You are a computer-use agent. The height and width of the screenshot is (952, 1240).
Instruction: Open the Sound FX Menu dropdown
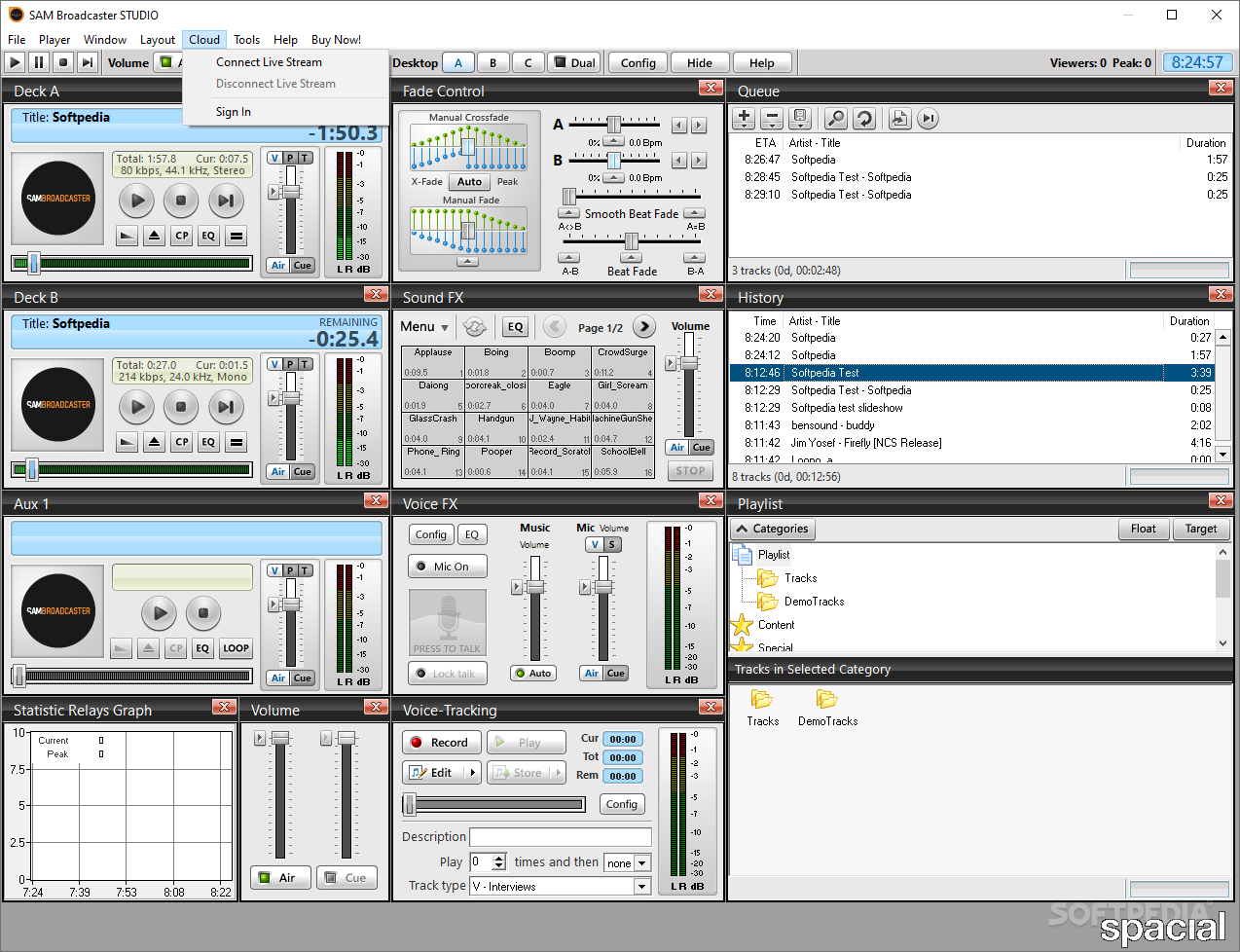click(424, 327)
